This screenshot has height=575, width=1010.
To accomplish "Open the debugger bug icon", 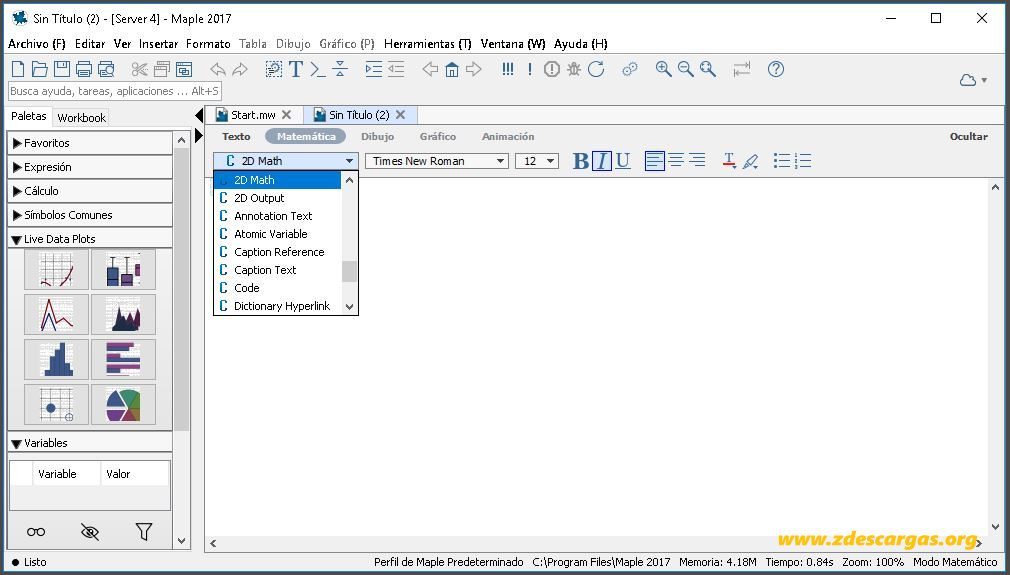I will [x=573, y=69].
